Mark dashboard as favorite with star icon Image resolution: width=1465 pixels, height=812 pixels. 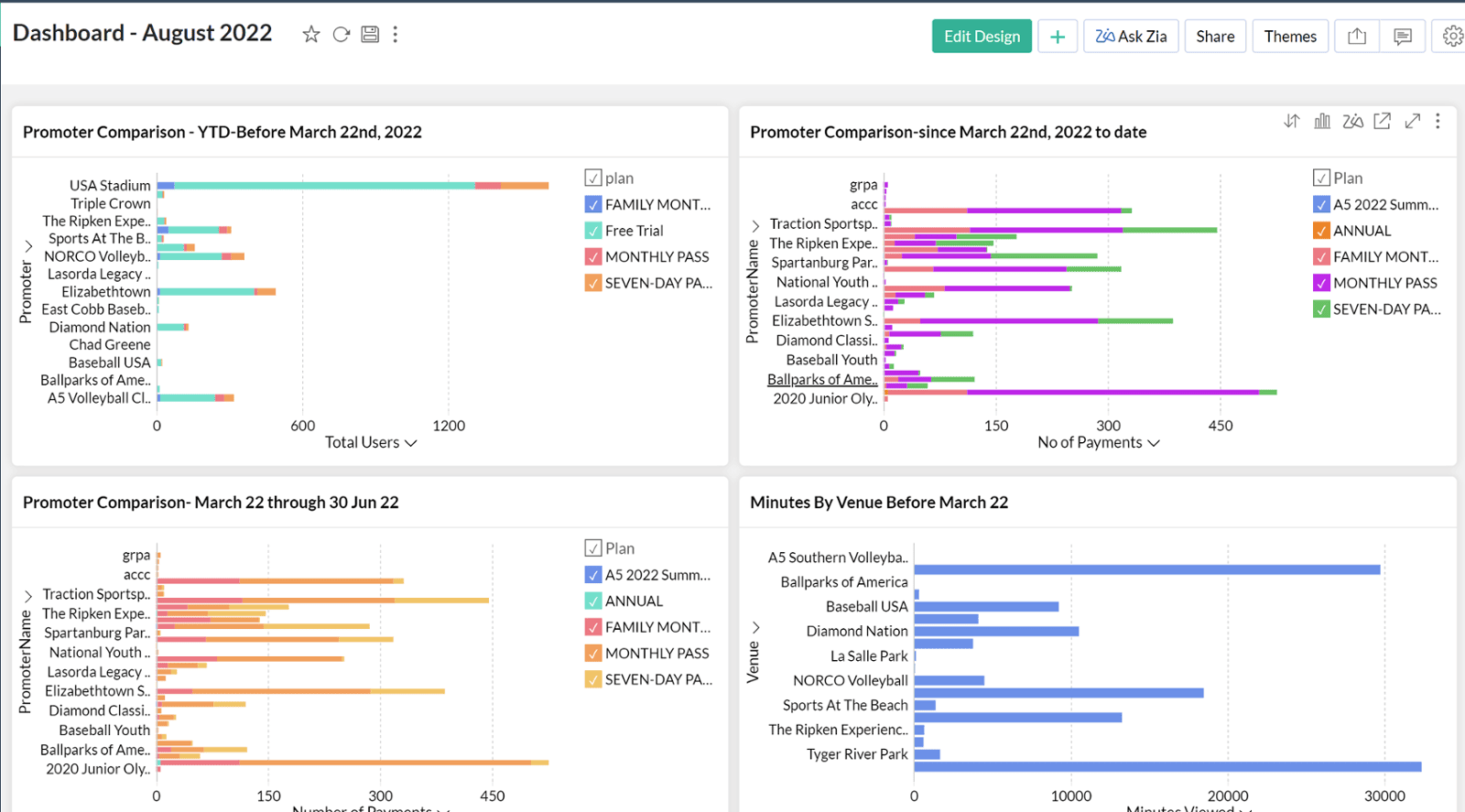point(311,35)
